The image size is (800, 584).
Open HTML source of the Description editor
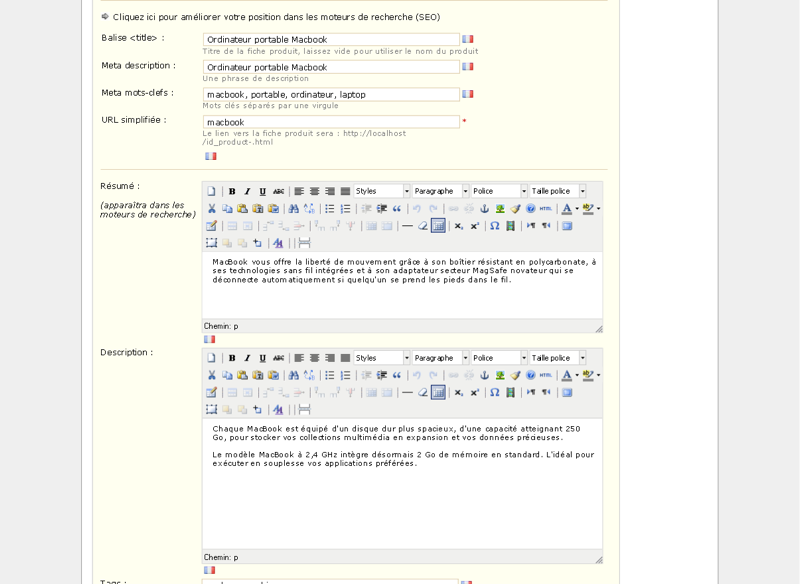tap(546, 375)
